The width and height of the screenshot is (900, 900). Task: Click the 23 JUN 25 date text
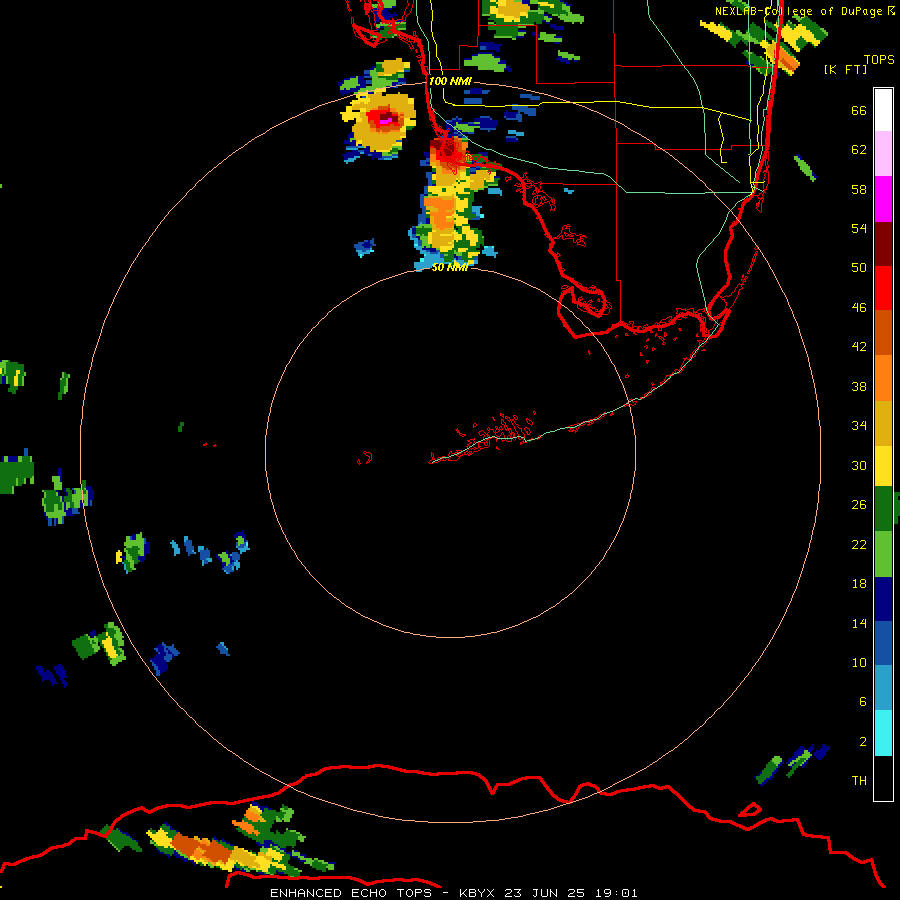[x=544, y=893]
